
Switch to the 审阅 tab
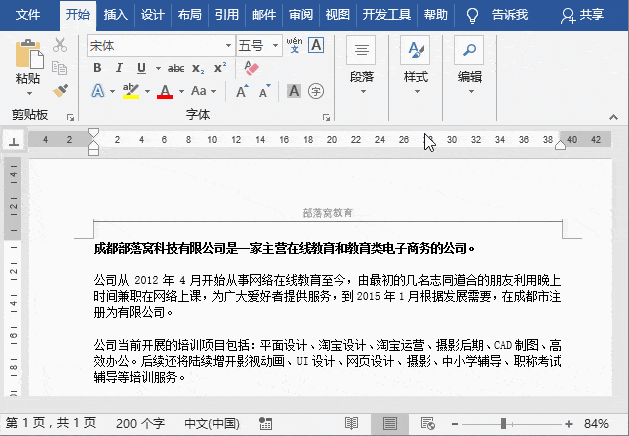(x=300, y=15)
